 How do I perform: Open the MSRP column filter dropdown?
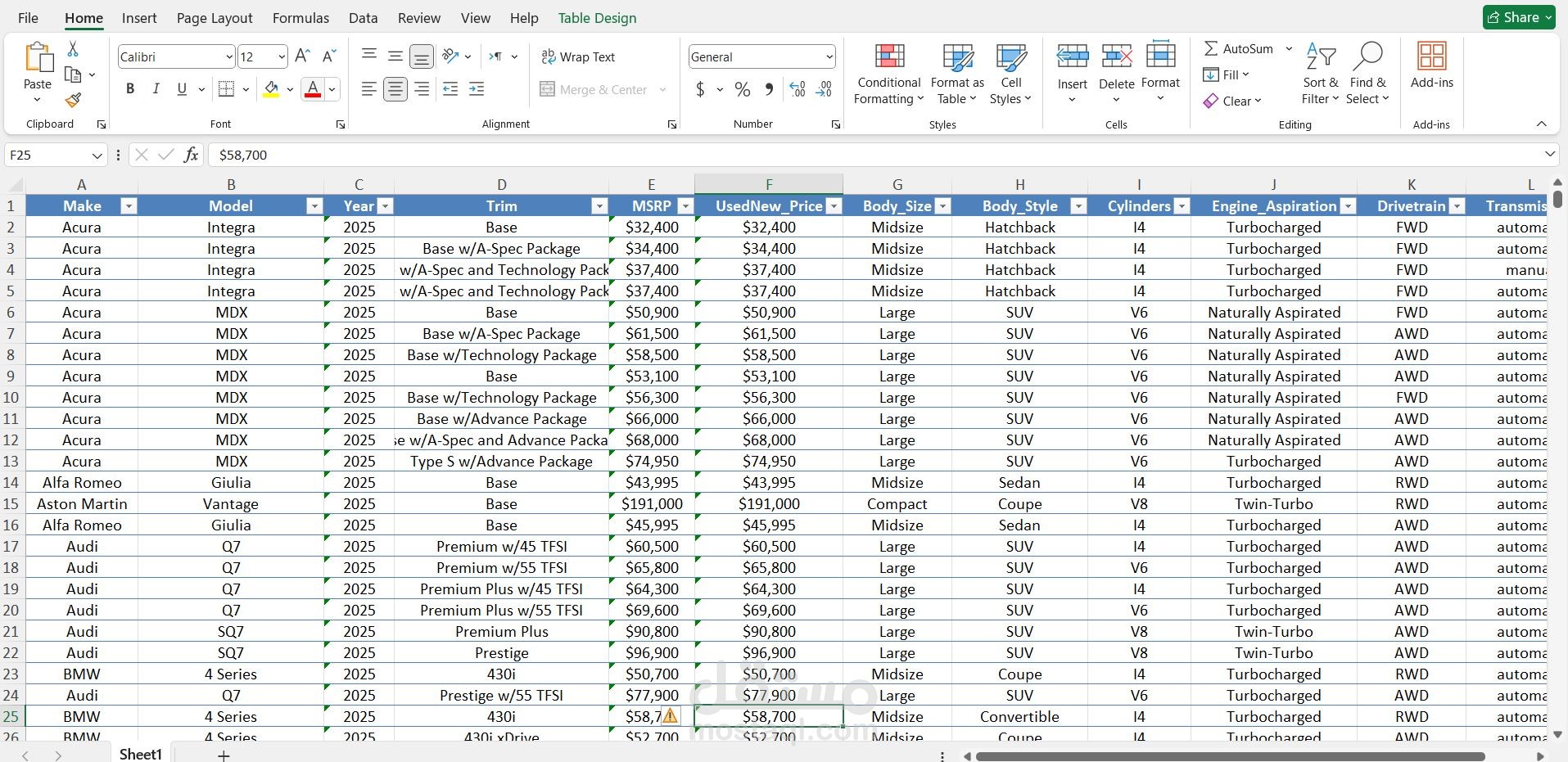click(x=686, y=206)
